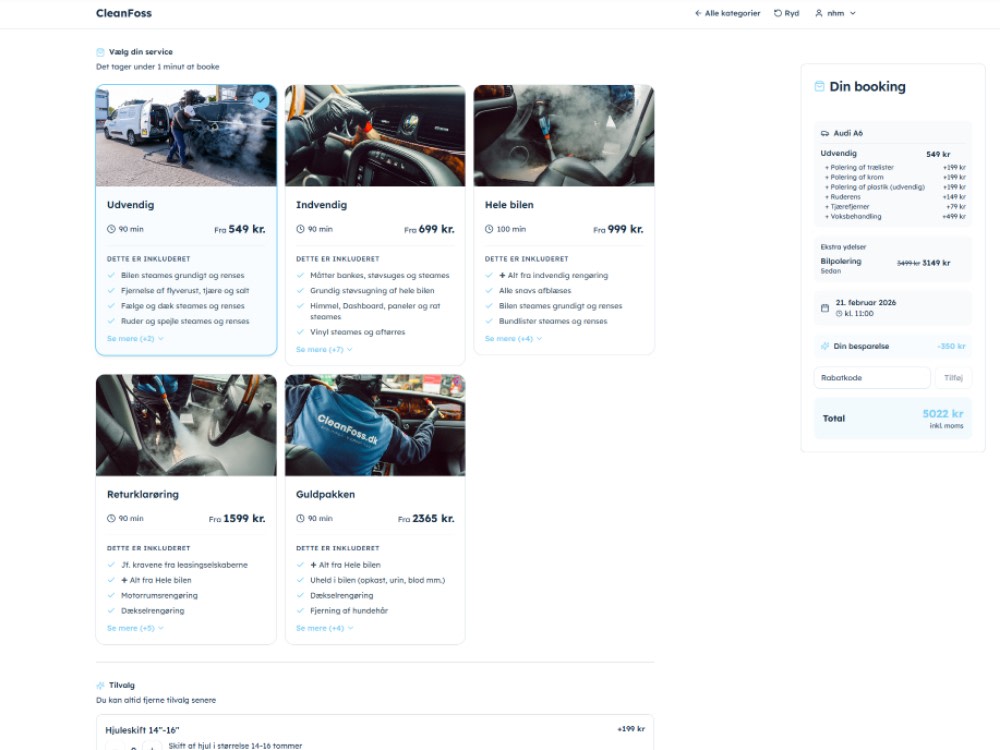The height and width of the screenshot is (750, 1000).
Task: Go back to Alle kategorier
Action: 727,13
